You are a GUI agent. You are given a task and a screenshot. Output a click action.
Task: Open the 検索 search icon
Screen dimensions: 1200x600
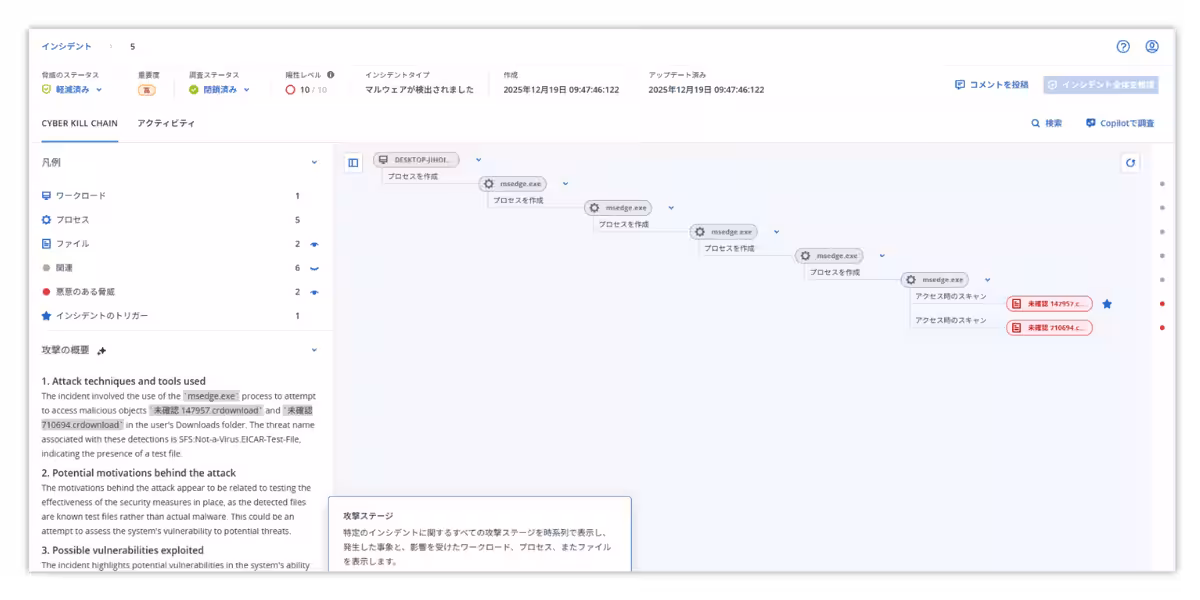tap(1036, 123)
